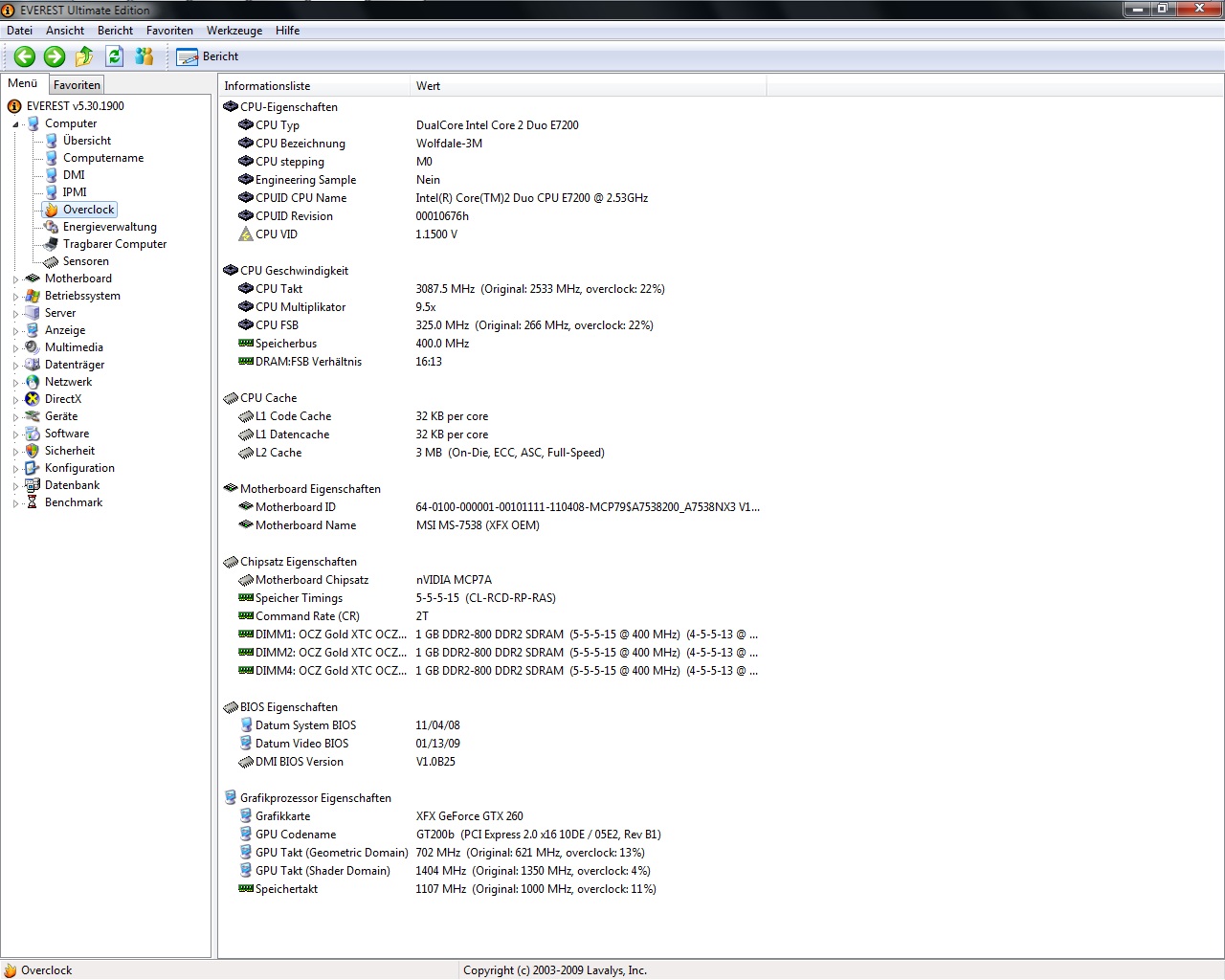1225x980 pixels.
Task: Open the Favoriten menu in menu bar
Action: pos(169,31)
